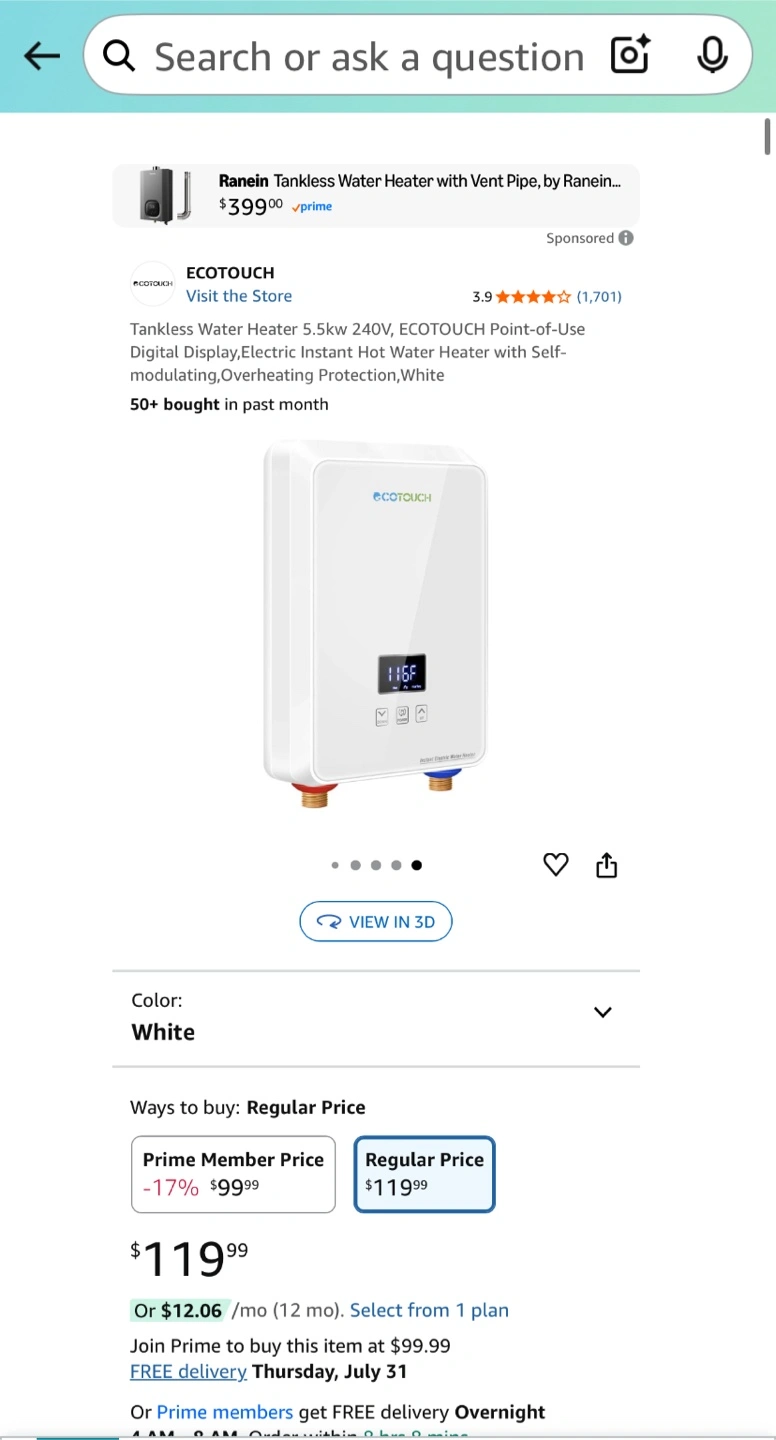The height and width of the screenshot is (1440, 776).
Task: Go to first image carousel dot
Action: (x=335, y=866)
